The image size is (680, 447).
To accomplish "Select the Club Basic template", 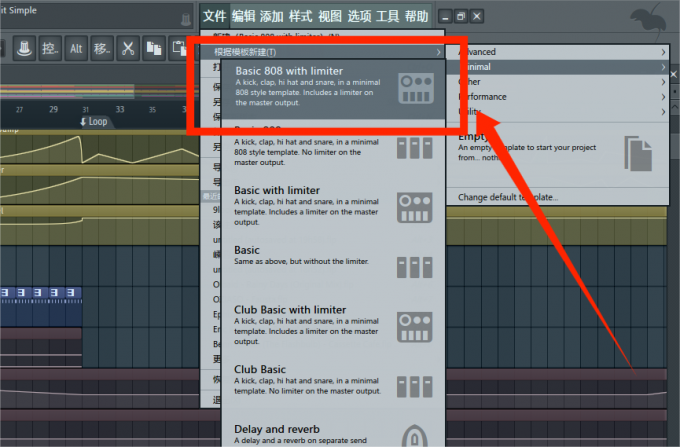I will pos(333,386).
